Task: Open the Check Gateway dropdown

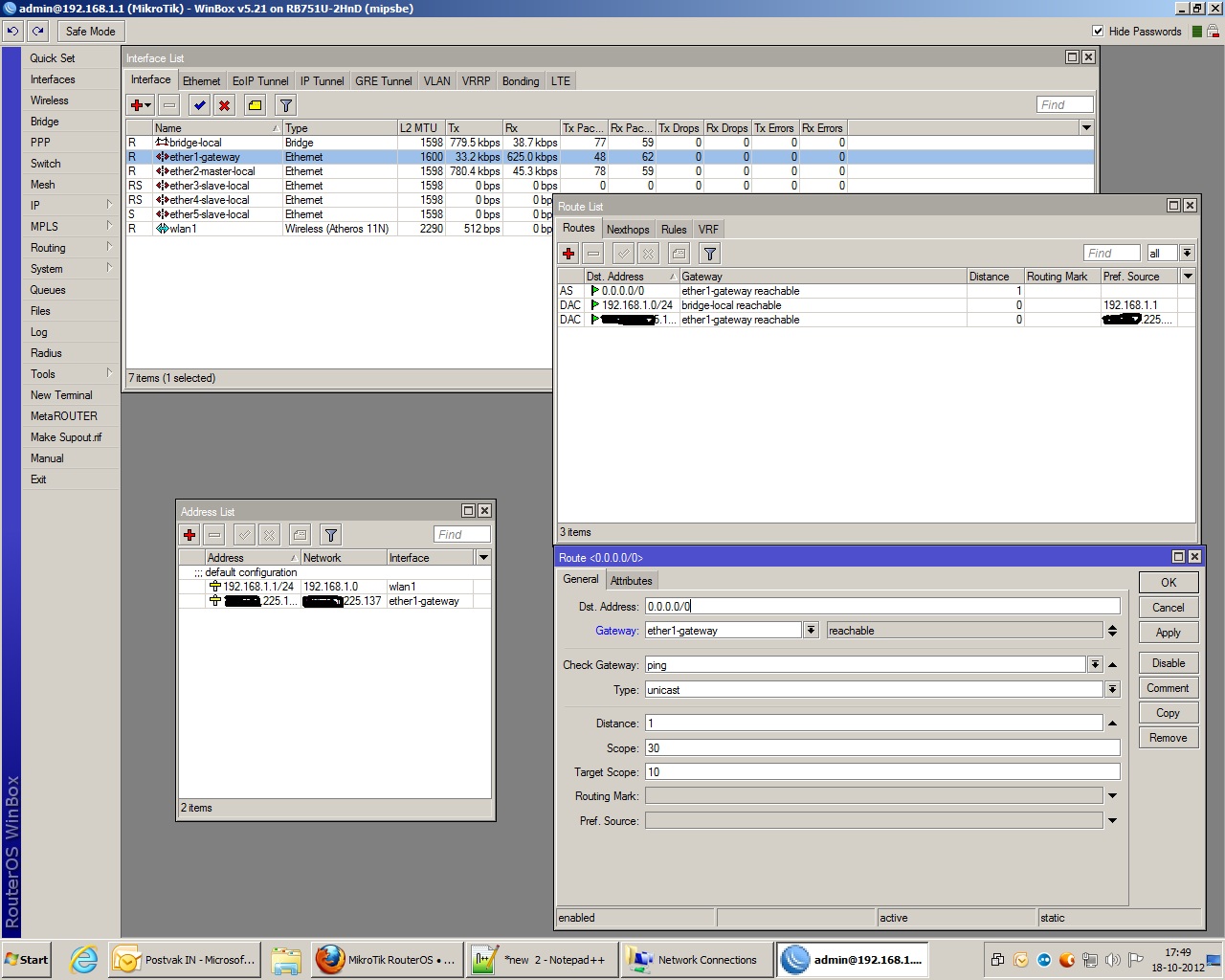Action: pyautogui.click(x=1094, y=665)
